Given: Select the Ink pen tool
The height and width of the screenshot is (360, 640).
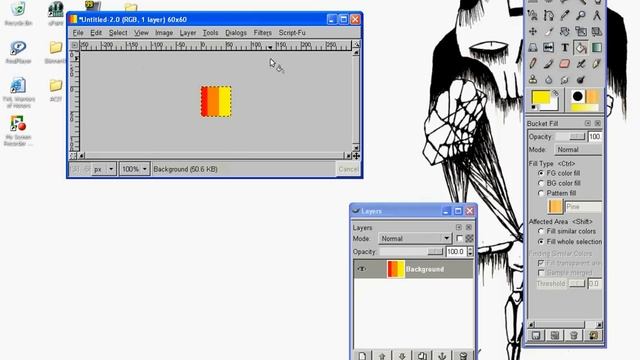Looking at the screenshot, I should click(x=596, y=63).
